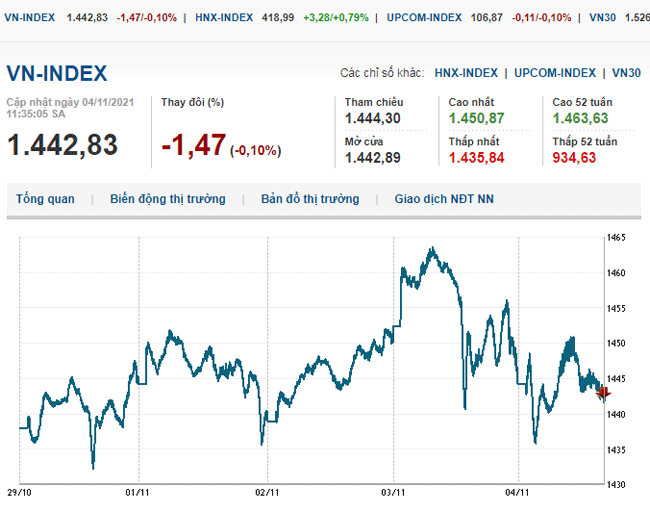The height and width of the screenshot is (512, 650).
Task: Select the 03/11 date on chart axis
Action: [393, 493]
